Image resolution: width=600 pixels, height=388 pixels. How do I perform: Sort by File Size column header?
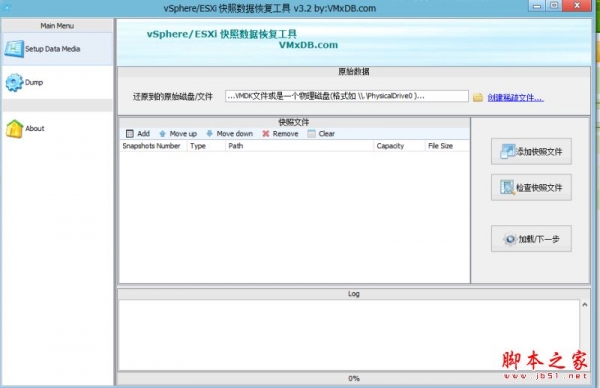(x=447, y=146)
